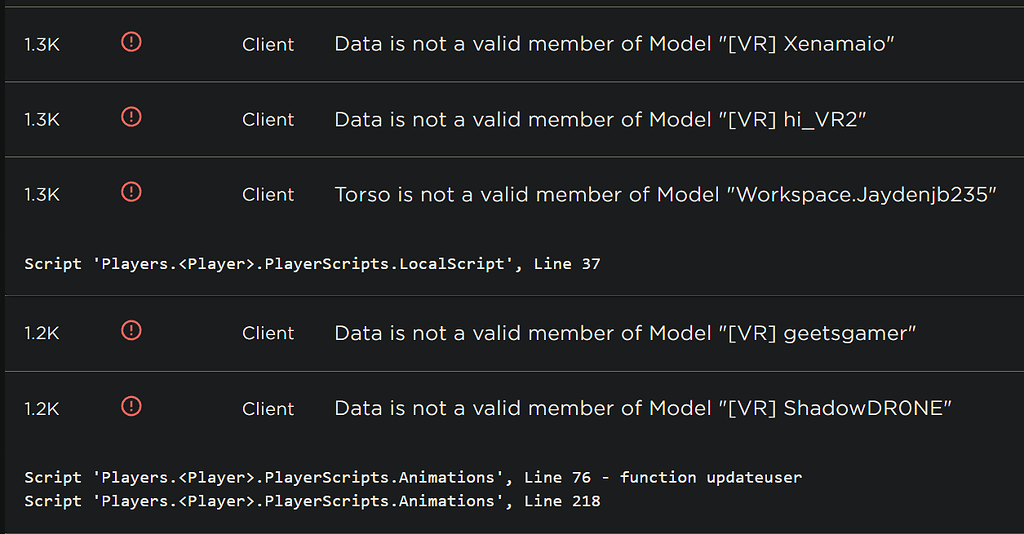Image resolution: width=1024 pixels, height=534 pixels.
Task: Collapse the ShadowDRONE Data error row
Action: [x=514, y=452]
